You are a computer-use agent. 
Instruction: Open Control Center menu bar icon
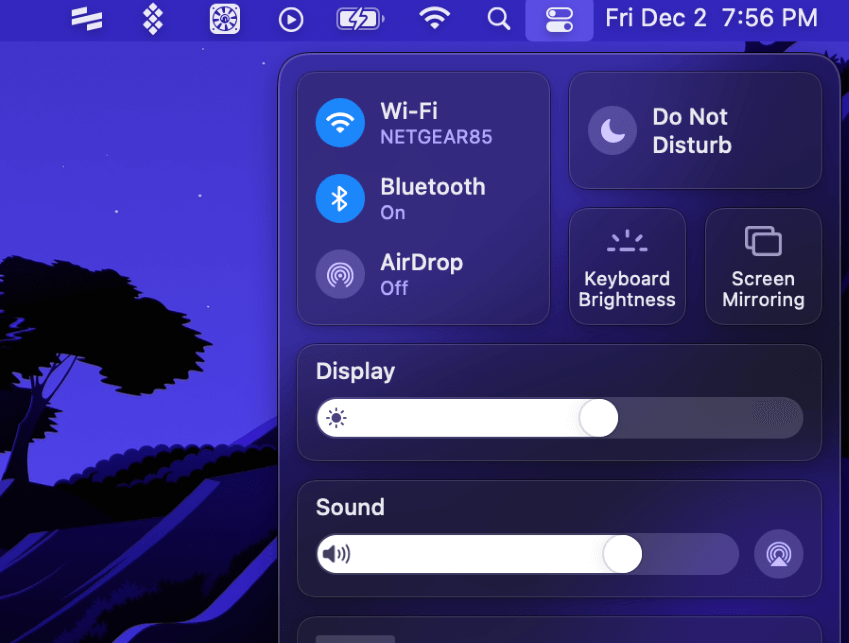559,20
